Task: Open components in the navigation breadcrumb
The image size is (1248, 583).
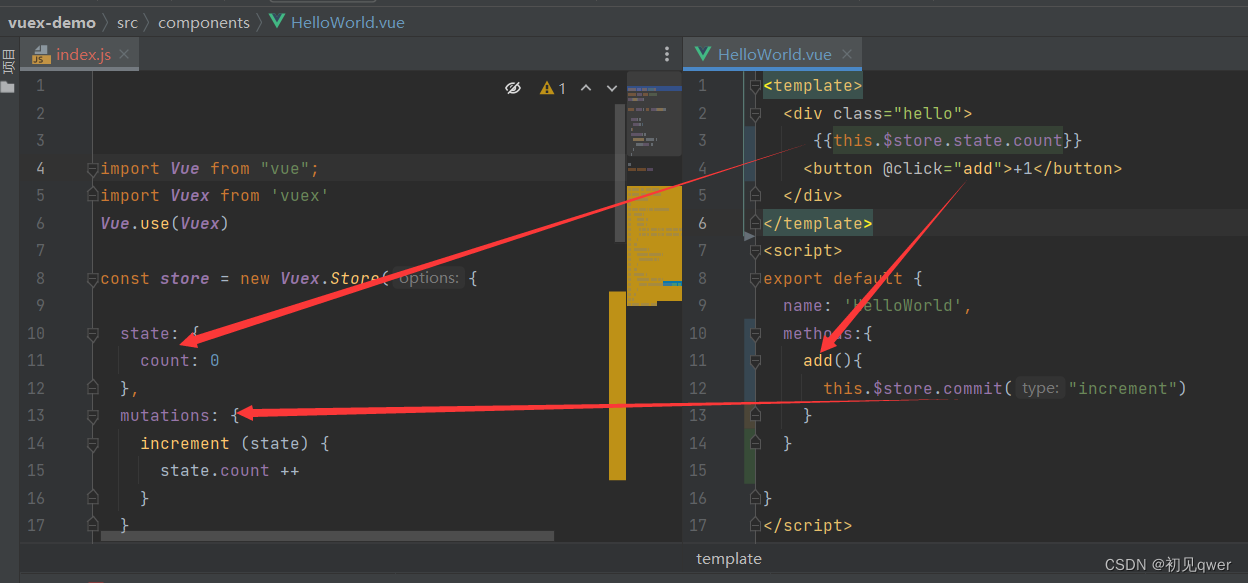Action: point(204,22)
